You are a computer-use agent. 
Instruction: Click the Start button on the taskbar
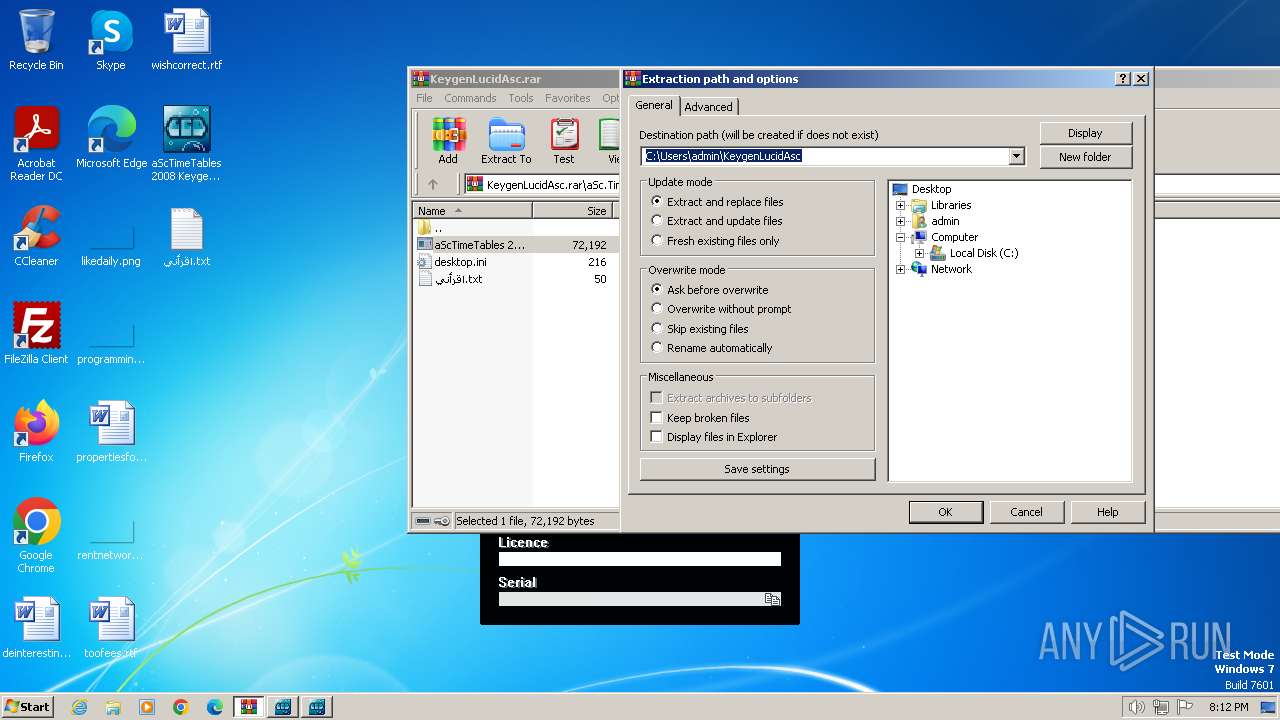pyautogui.click(x=28, y=707)
